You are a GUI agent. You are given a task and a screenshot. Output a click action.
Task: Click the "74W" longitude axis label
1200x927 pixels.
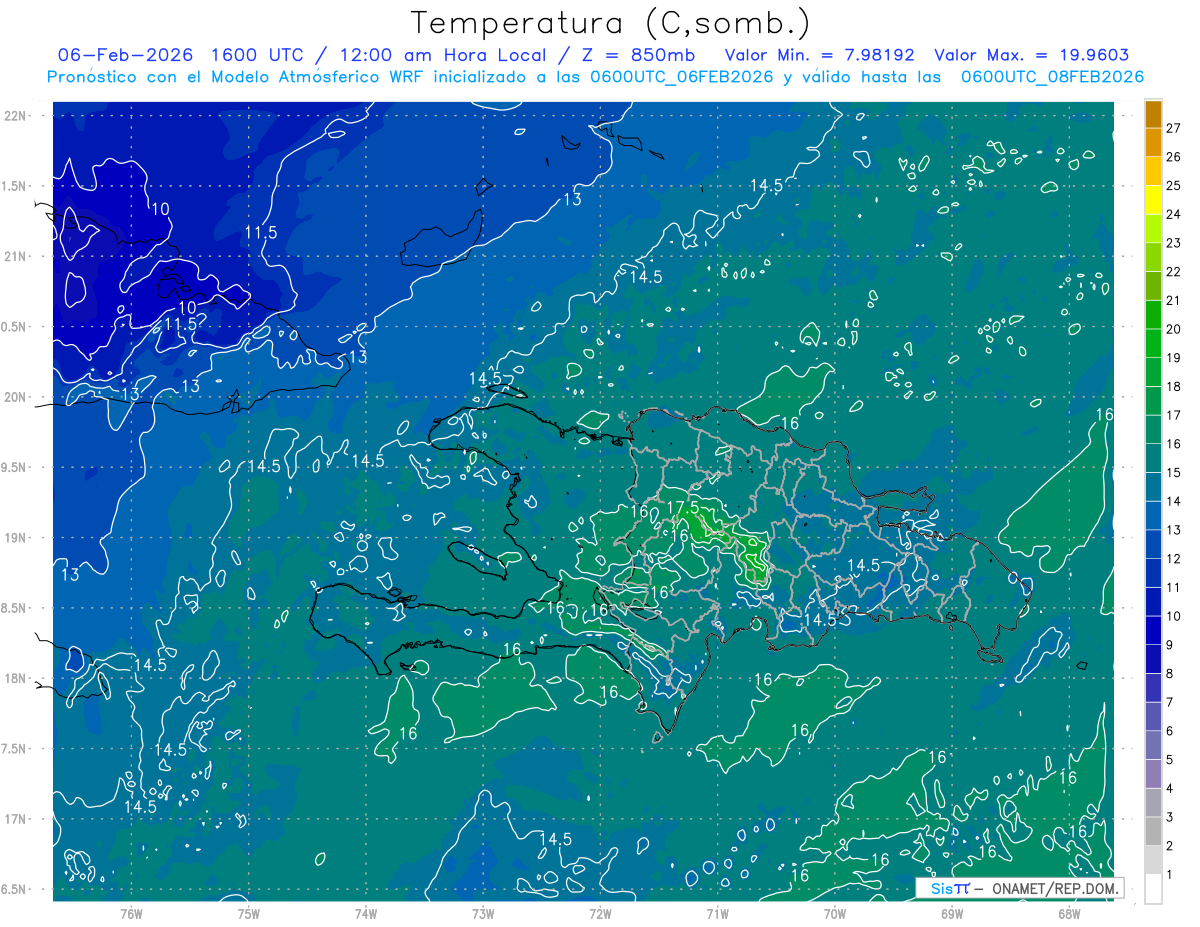click(x=366, y=914)
